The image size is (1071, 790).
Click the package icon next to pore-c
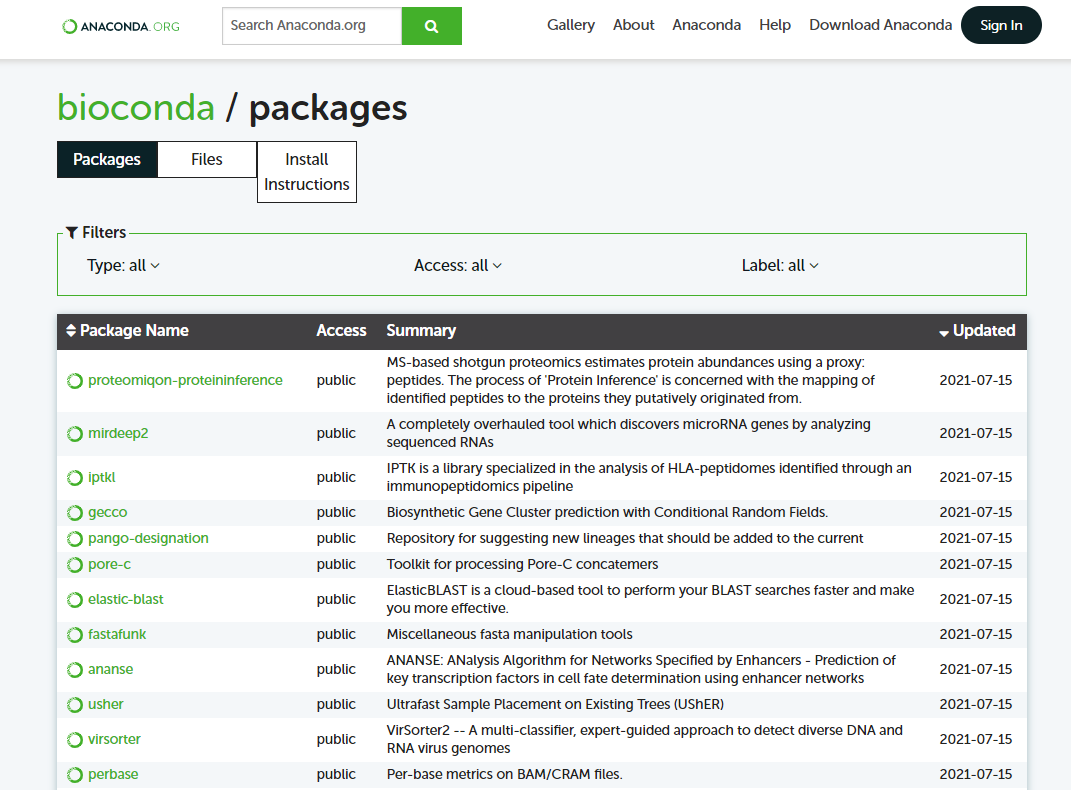pos(75,565)
